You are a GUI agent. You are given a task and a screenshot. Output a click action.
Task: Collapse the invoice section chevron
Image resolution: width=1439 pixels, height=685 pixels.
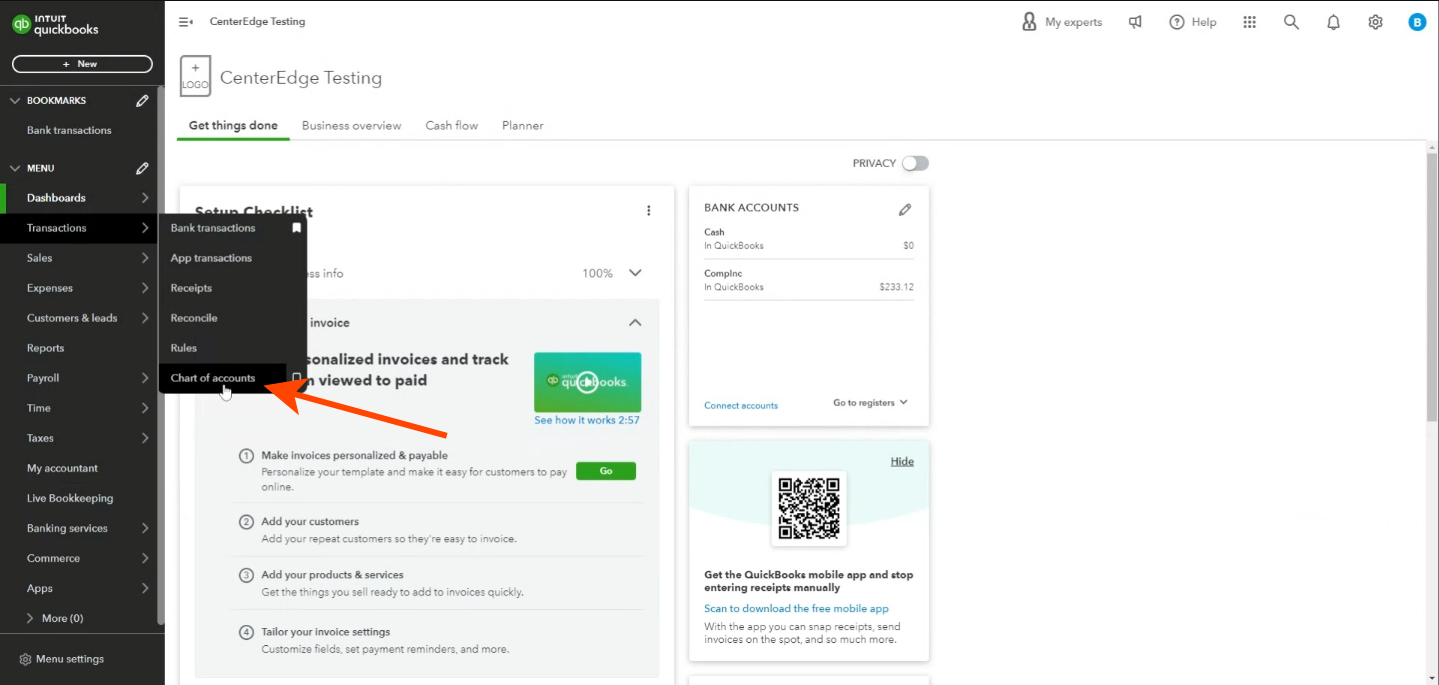635,323
